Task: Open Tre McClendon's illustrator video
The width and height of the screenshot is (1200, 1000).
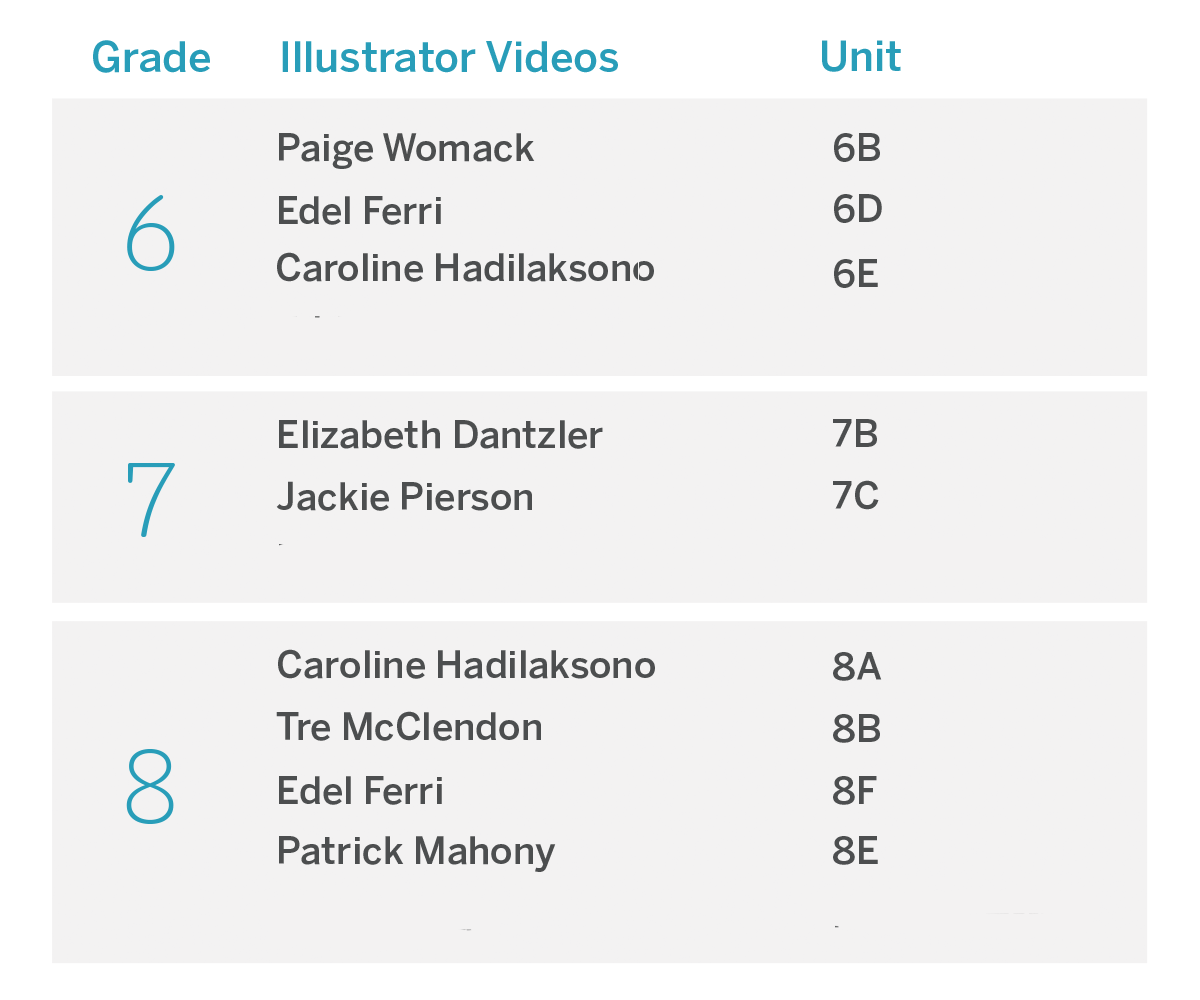Action: [x=409, y=728]
